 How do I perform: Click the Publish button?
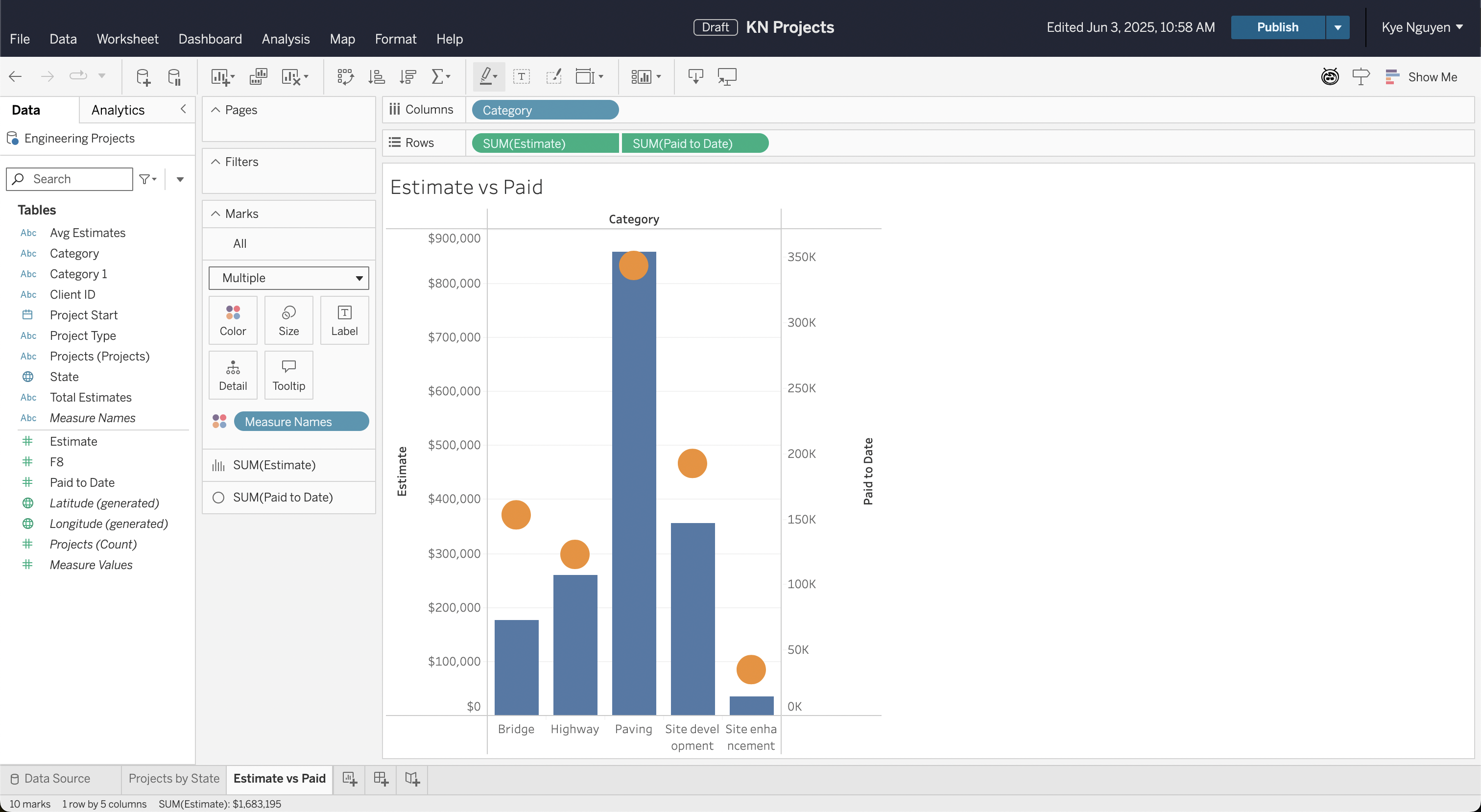(1277, 27)
